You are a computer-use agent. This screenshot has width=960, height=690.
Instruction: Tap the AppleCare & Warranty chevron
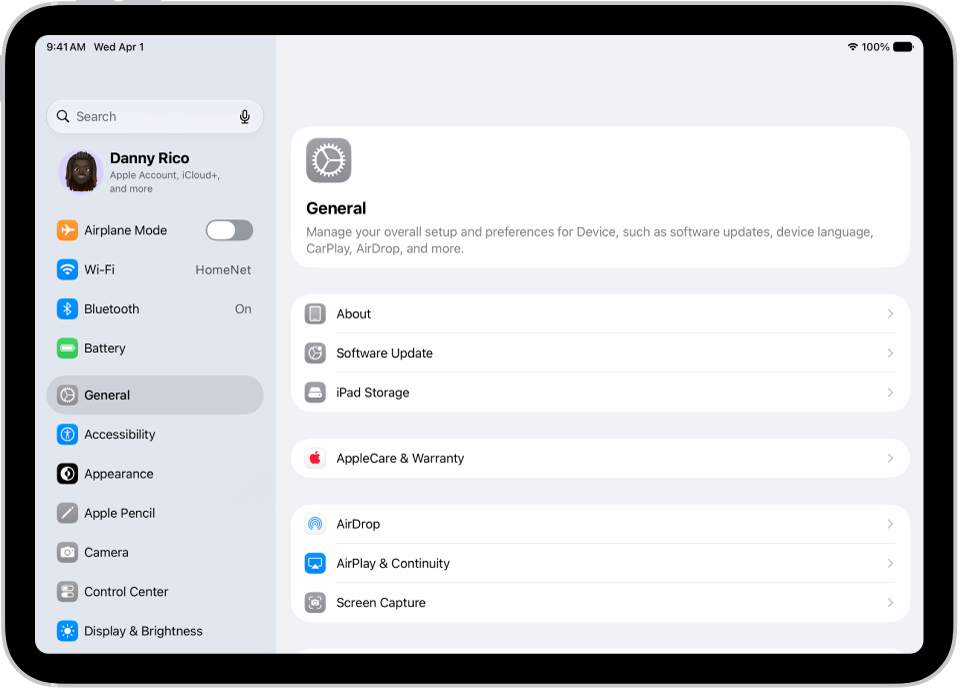click(x=890, y=458)
